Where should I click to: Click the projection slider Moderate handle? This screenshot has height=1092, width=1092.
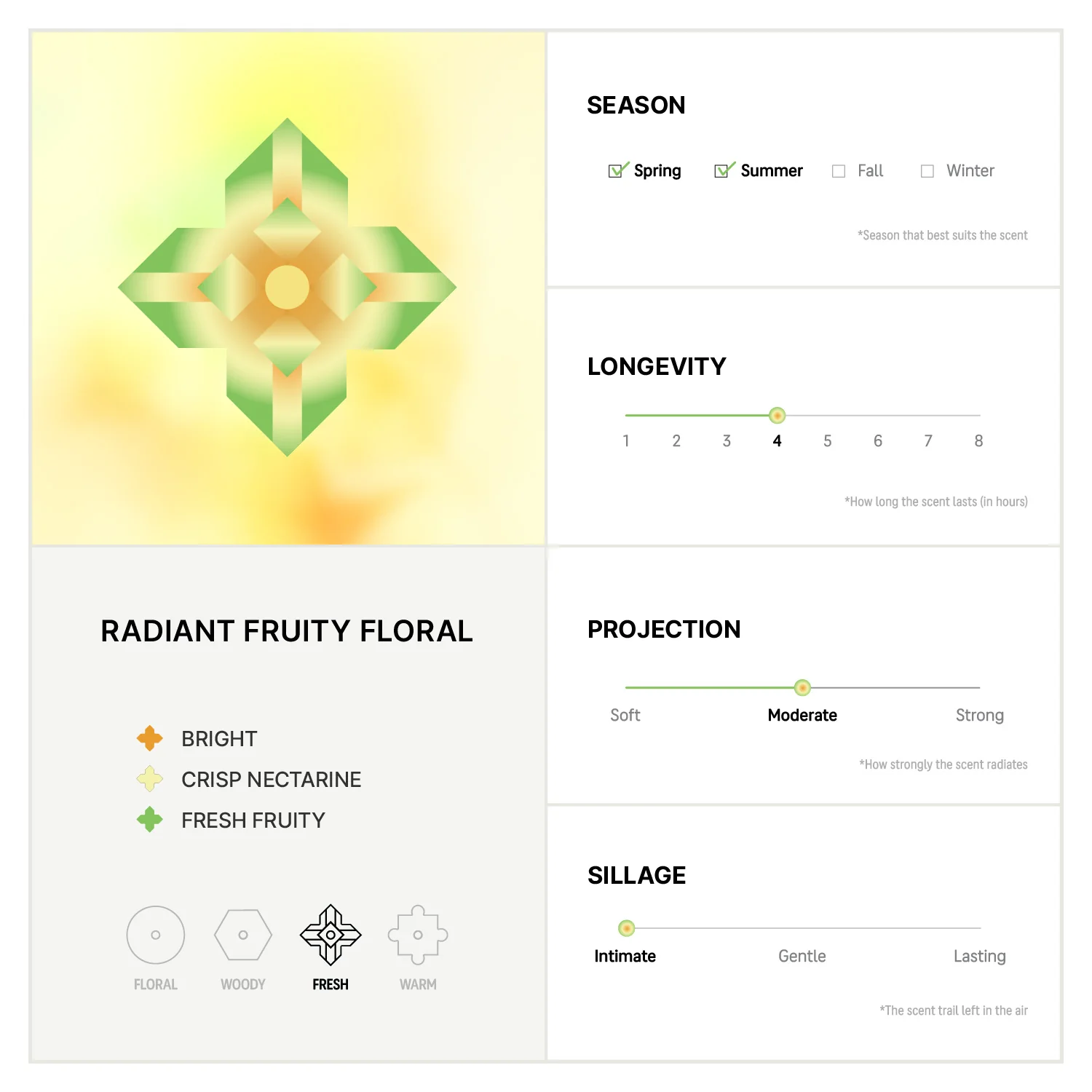coord(802,687)
